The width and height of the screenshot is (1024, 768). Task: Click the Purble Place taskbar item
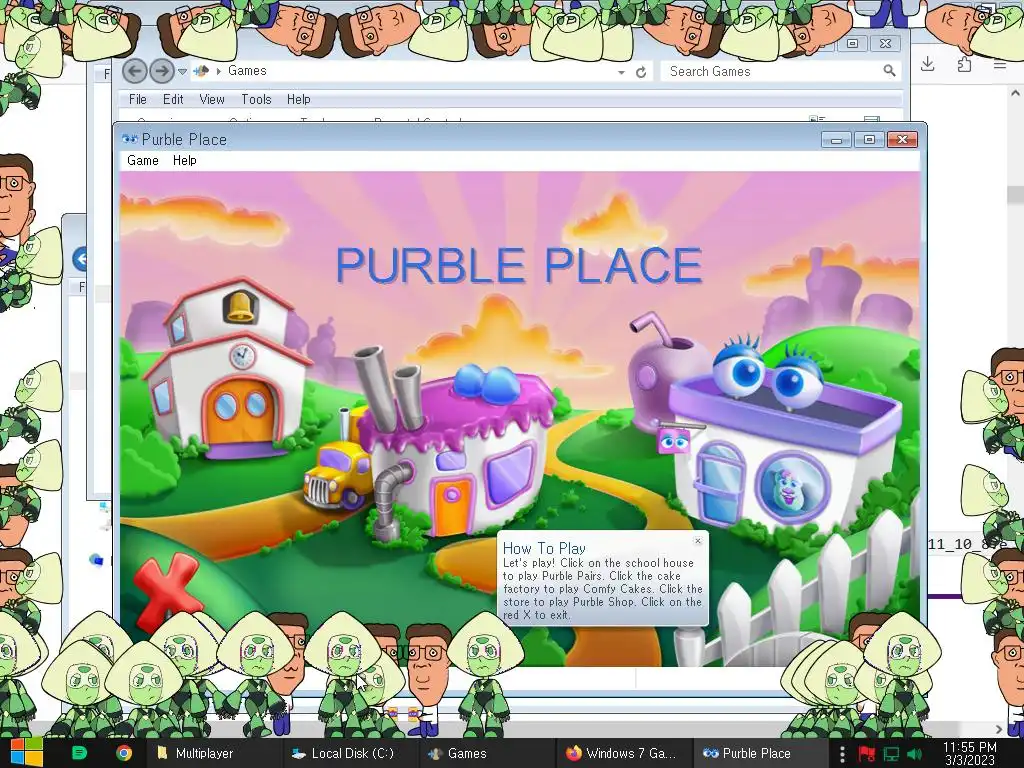coord(758,753)
